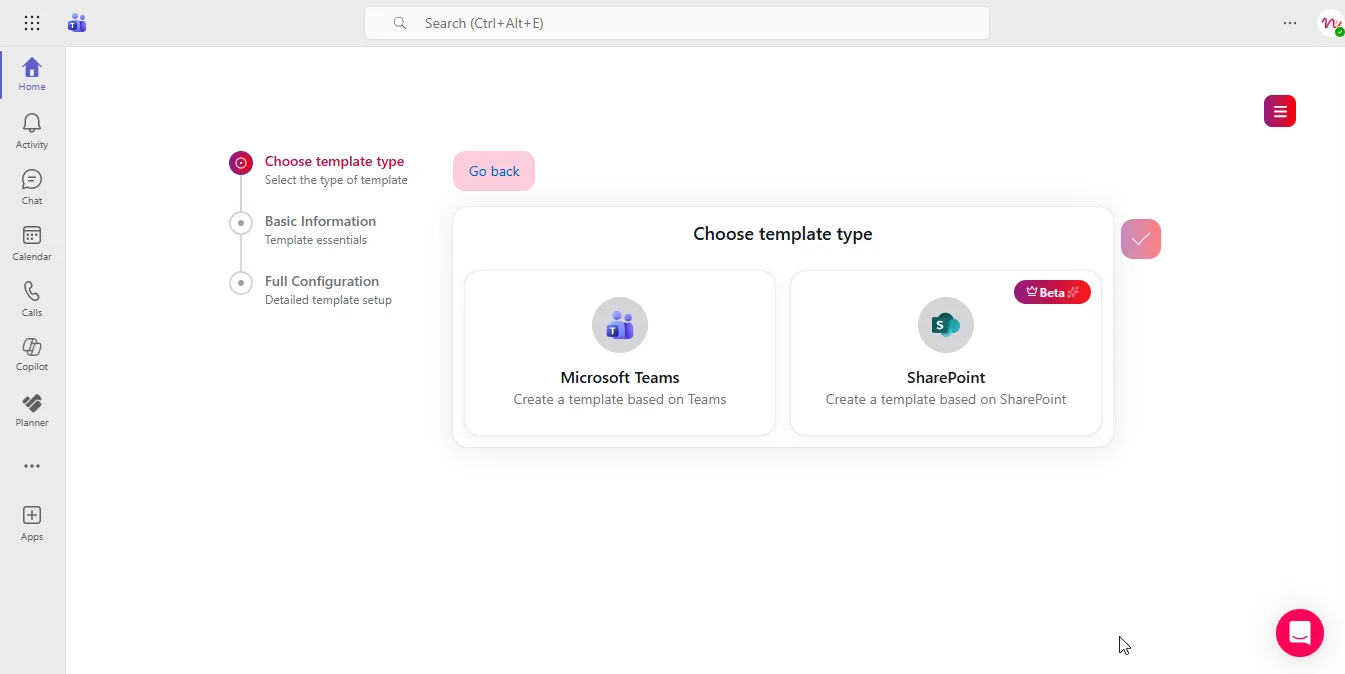Open Settings and more ellipsis menu
Image resolution: width=1345 pixels, height=674 pixels.
pyautogui.click(x=1290, y=23)
